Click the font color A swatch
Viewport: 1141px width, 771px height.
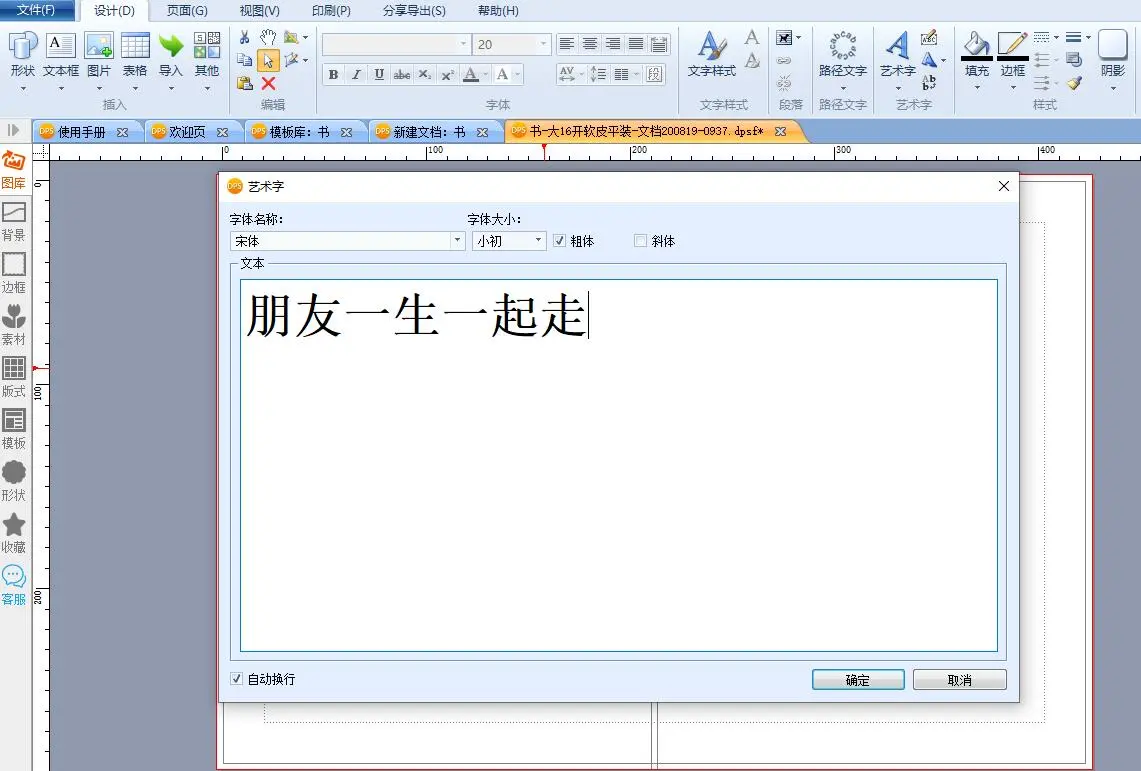(471, 74)
